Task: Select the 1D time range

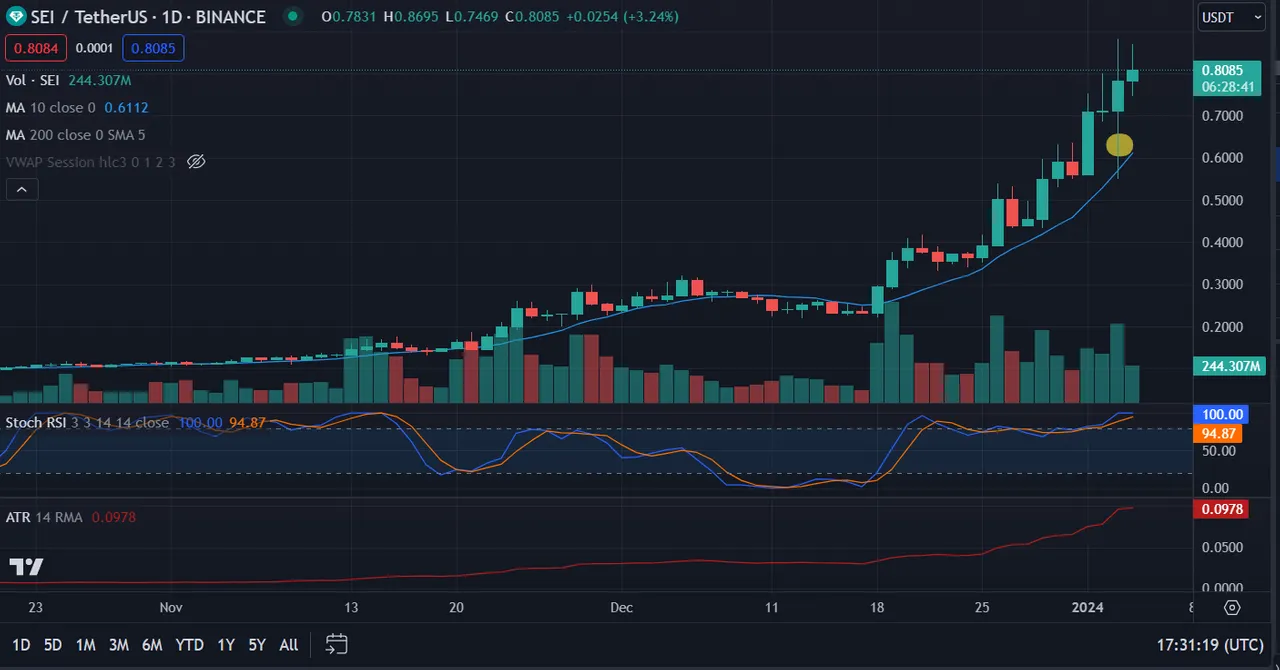Action: (x=21, y=645)
